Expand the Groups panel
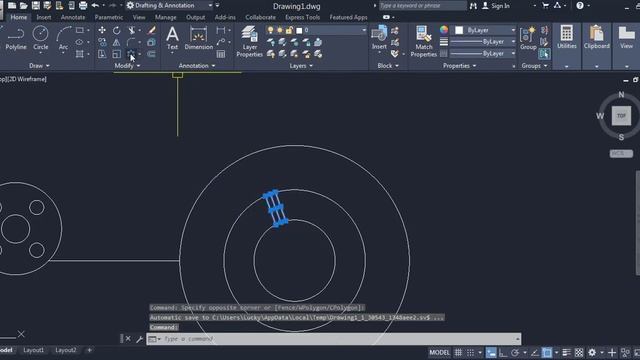 (x=534, y=66)
